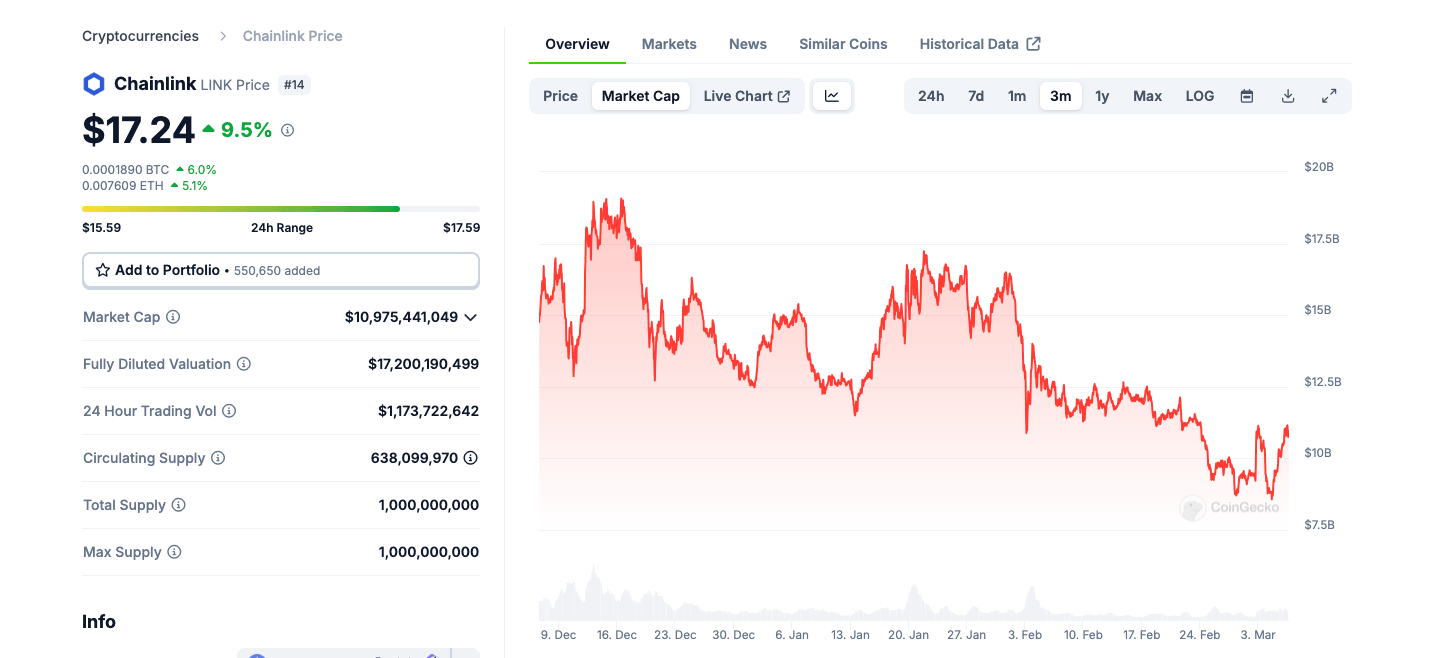Image resolution: width=1434 pixels, height=658 pixels.
Task: Switch to the Markets tab
Action: click(x=669, y=43)
